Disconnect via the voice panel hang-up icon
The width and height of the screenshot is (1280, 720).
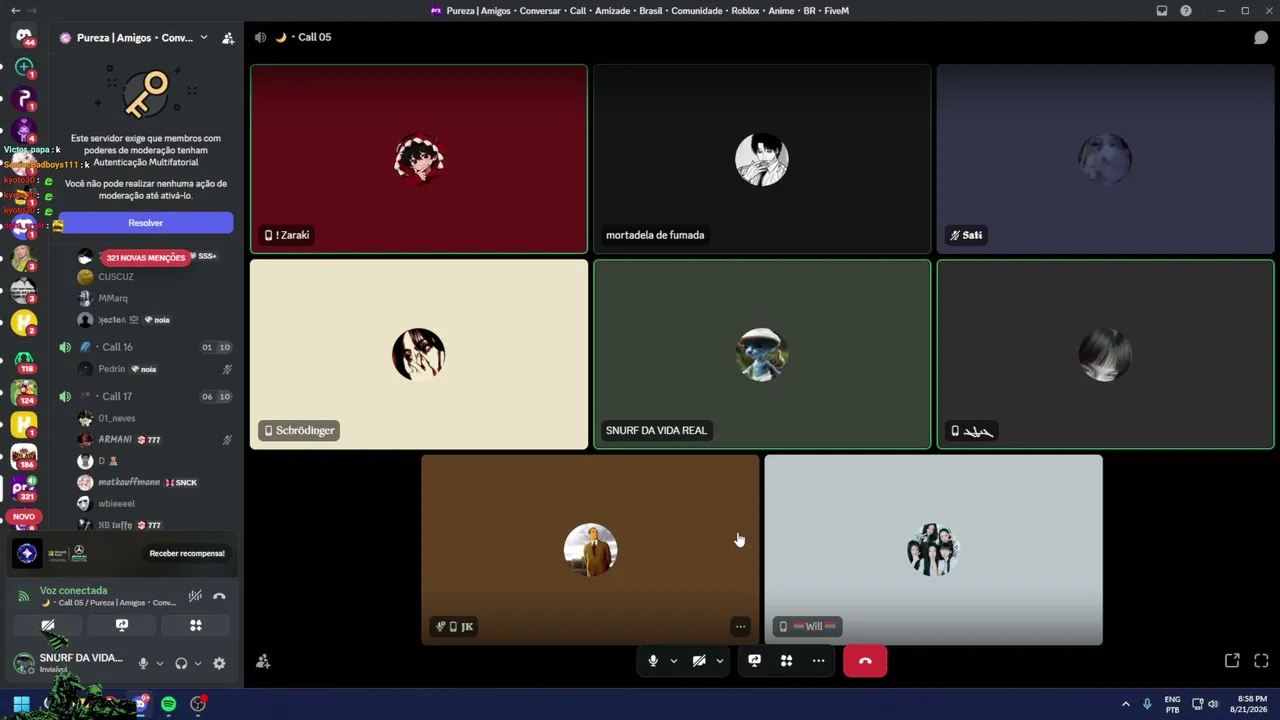[x=219, y=596]
